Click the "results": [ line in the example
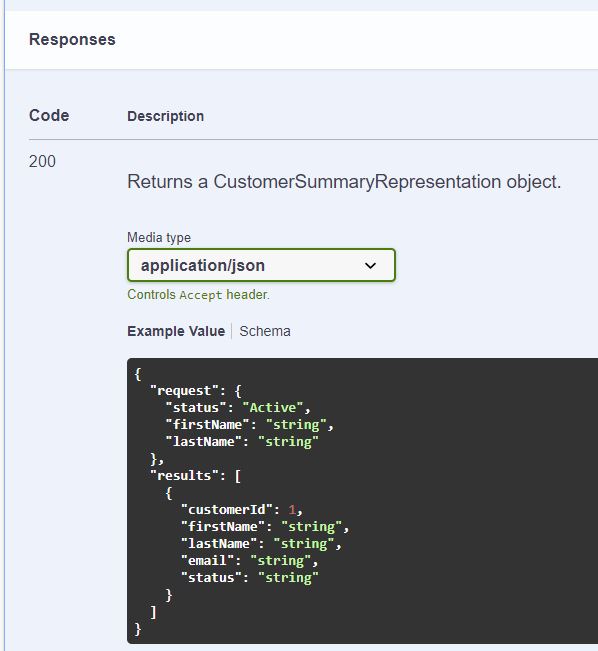 [x=196, y=475]
